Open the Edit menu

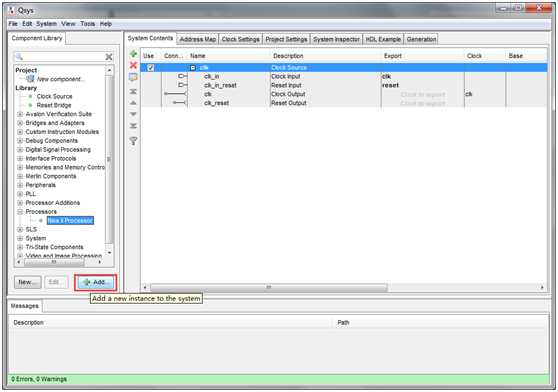coord(27,24)
